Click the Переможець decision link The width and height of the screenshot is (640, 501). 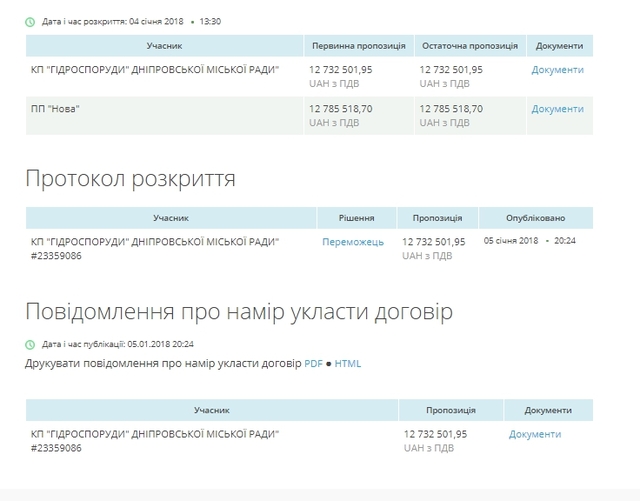[x=353, y=242]
